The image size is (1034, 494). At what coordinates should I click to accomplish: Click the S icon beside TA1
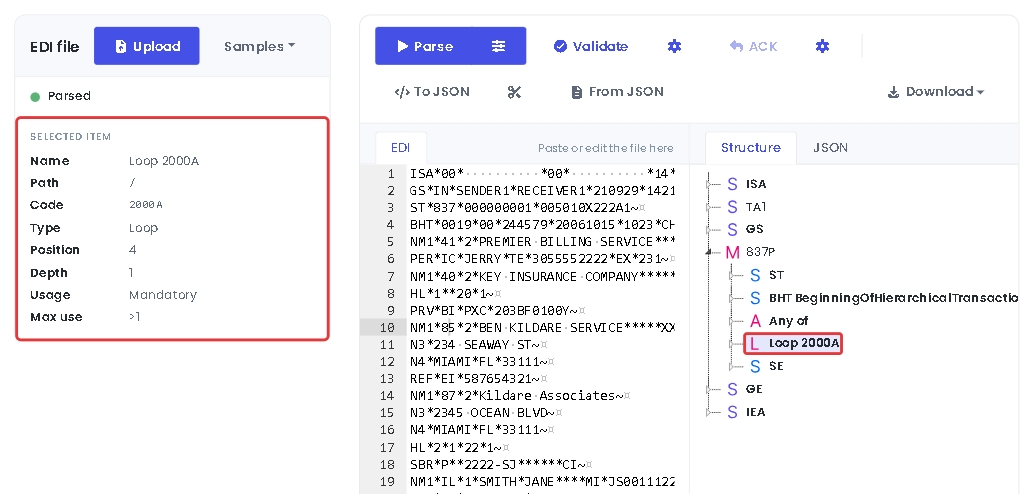pos(732,207)
